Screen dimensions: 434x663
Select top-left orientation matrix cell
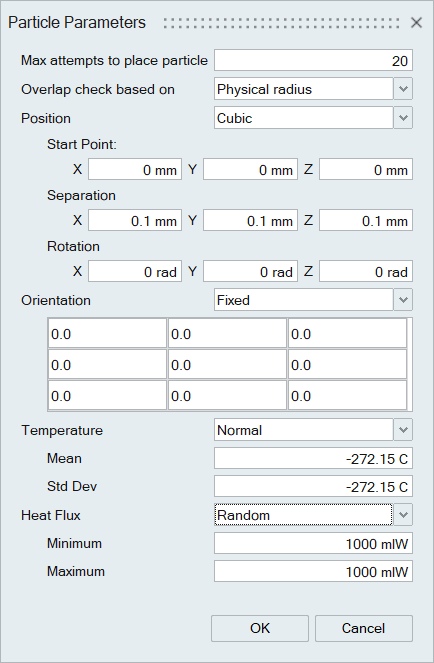(x=107, y=334)
